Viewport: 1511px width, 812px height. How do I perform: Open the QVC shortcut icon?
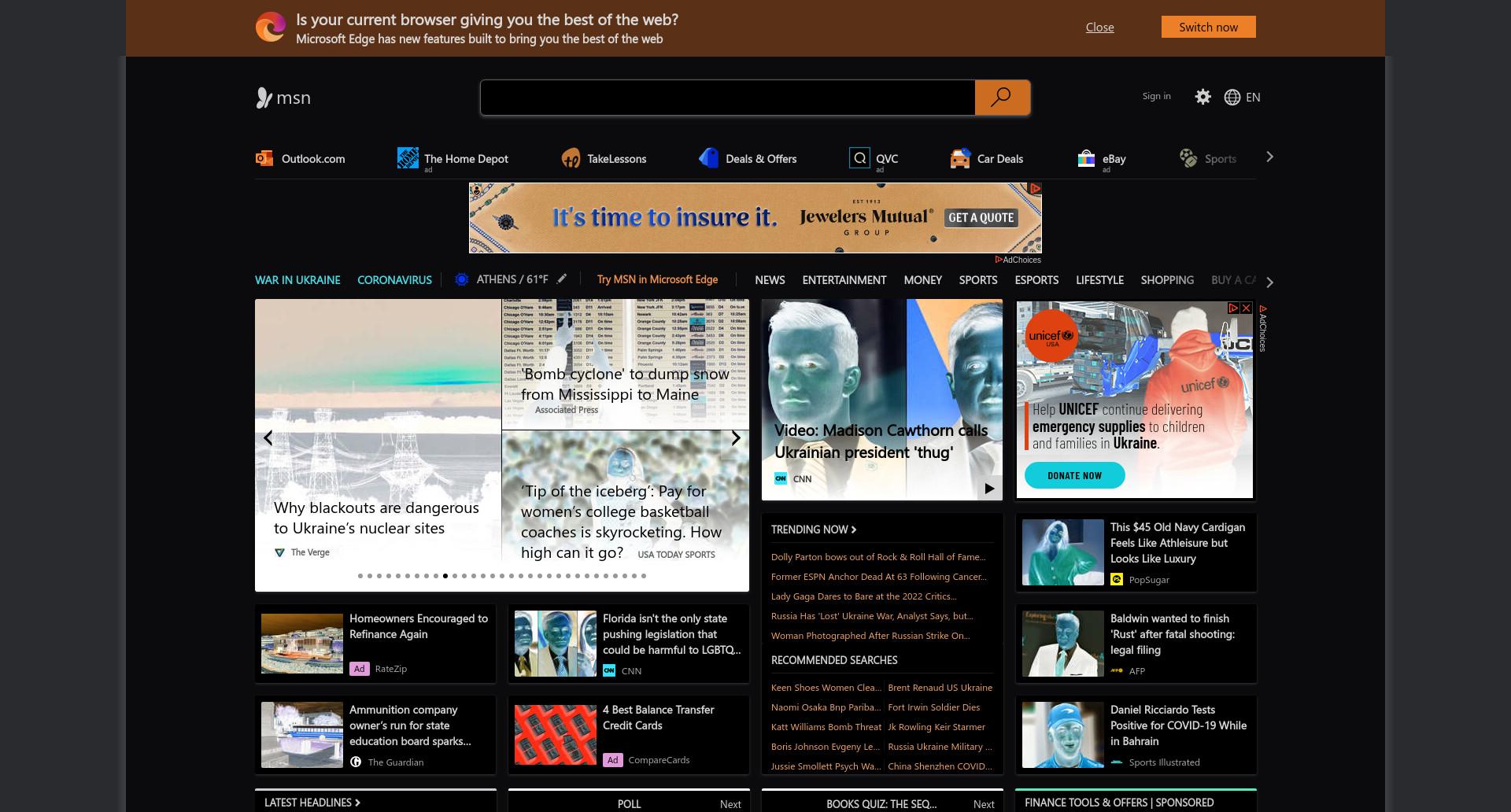(x=859, y=158)
